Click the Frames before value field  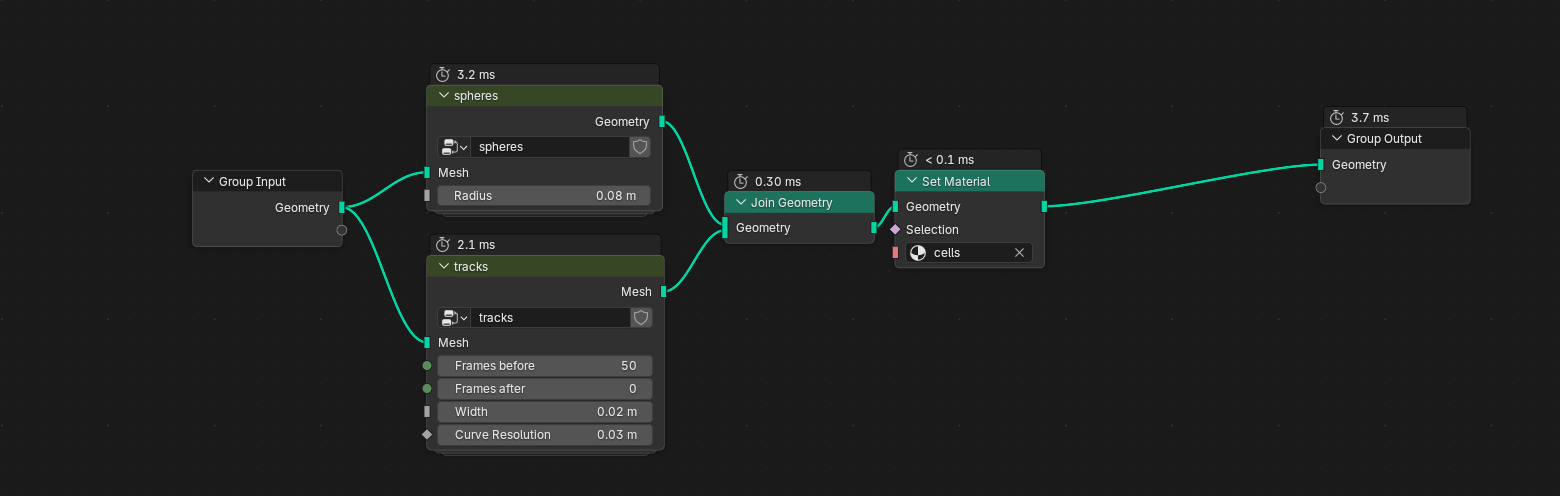tap(544, 366)
